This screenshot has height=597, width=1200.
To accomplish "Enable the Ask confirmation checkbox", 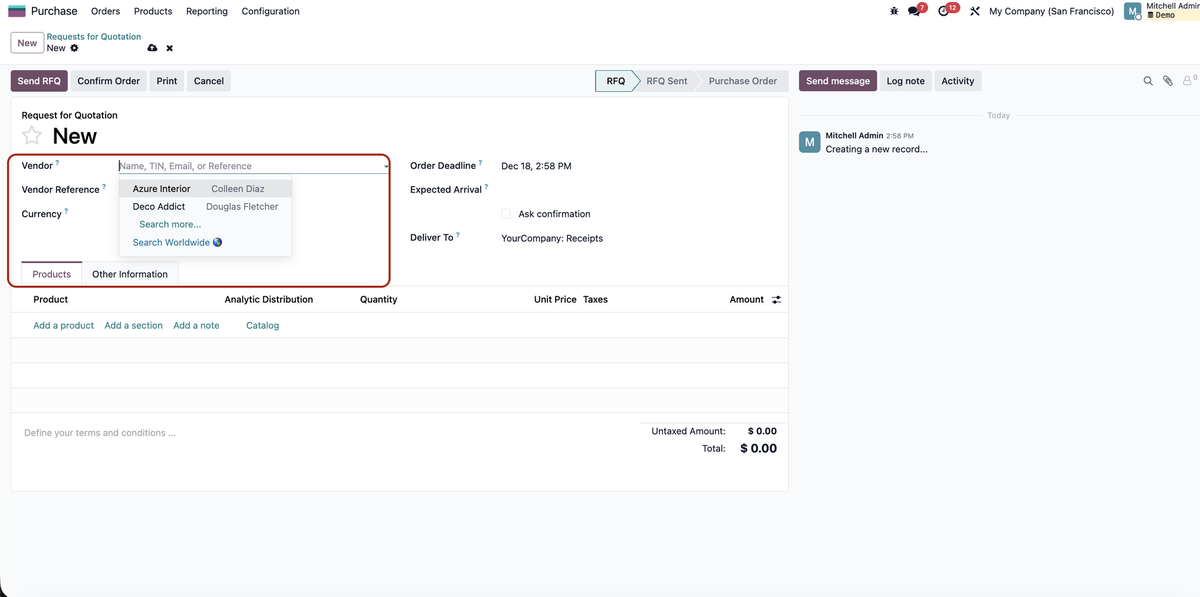I will [x=506, y=213].
